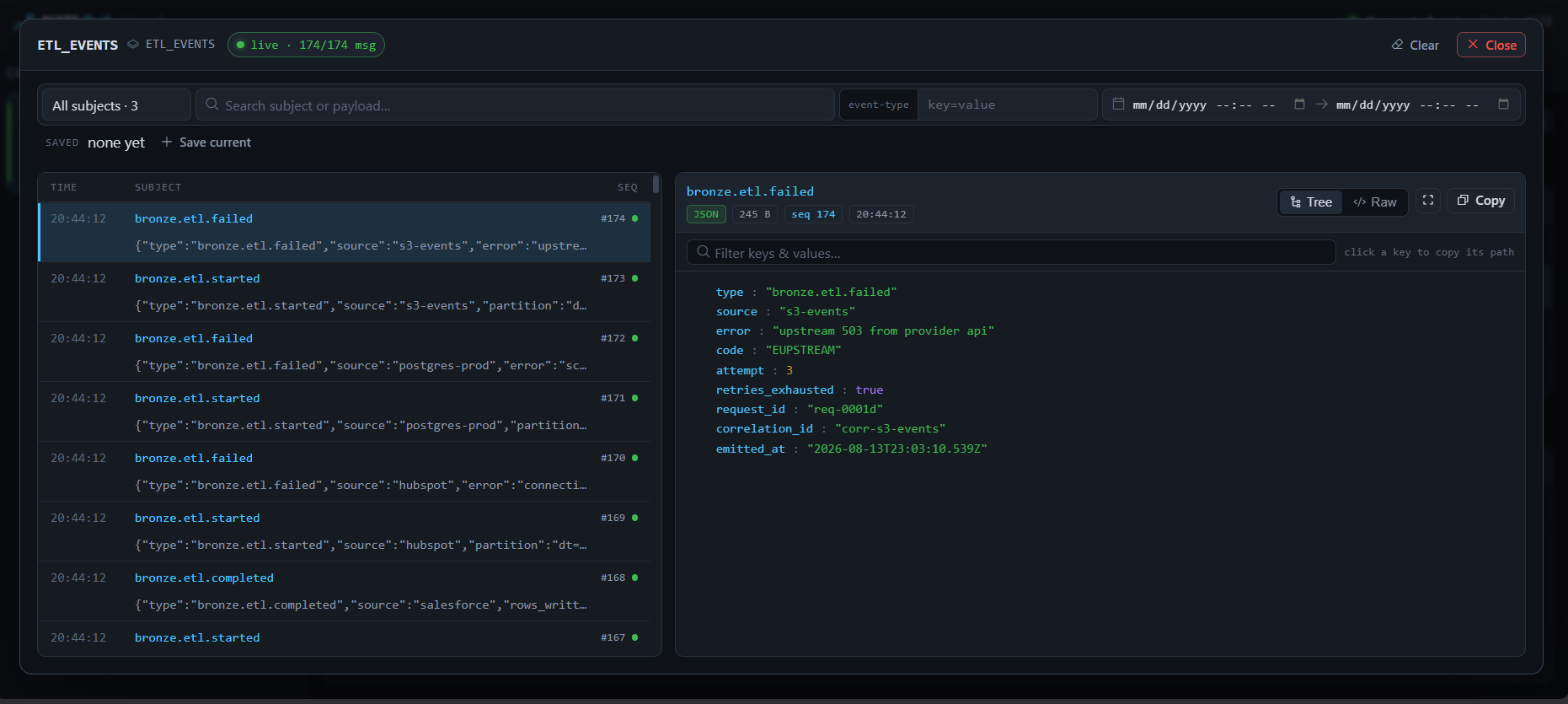1568x704 pixels.
Task: Click the seq 174 badge
Action: click(813, 214)
